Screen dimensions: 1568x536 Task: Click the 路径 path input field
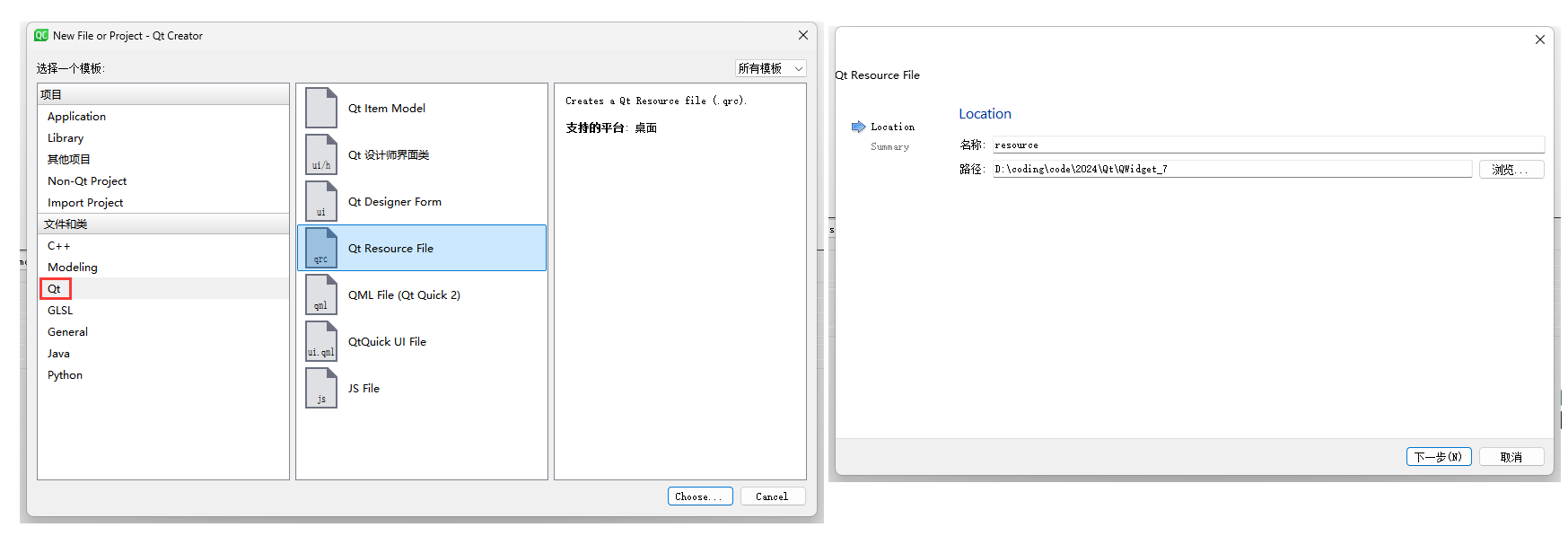[x=1232, y=169]
